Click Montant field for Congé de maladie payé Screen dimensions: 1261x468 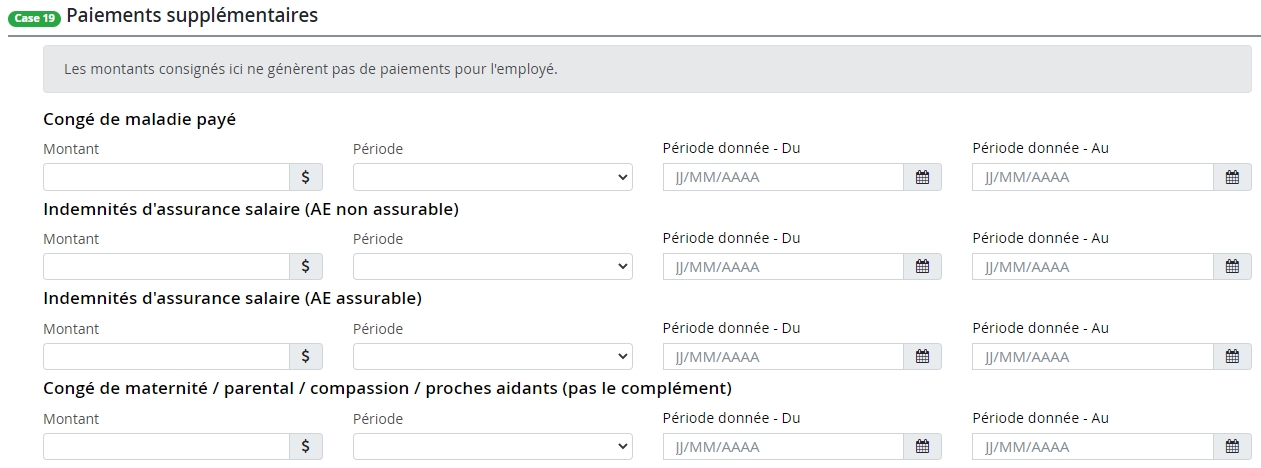pyautogui.click(x=166, y=177)
